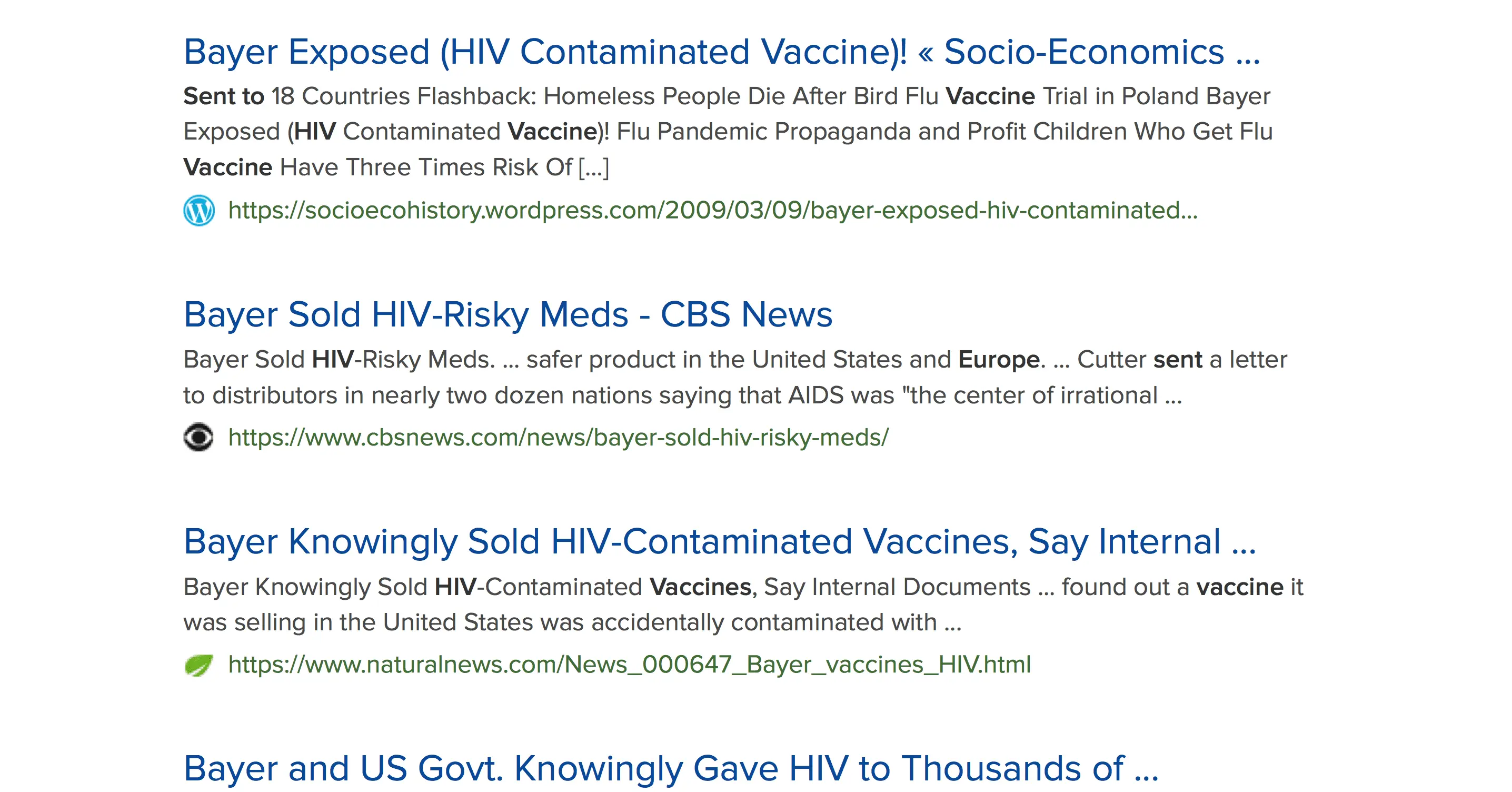Screen dimensions: 1512x792
Task: Open 'Bayer Knowingly Sold HIV-Contaminated Vaccines' result title
Action: click(599, 541)
